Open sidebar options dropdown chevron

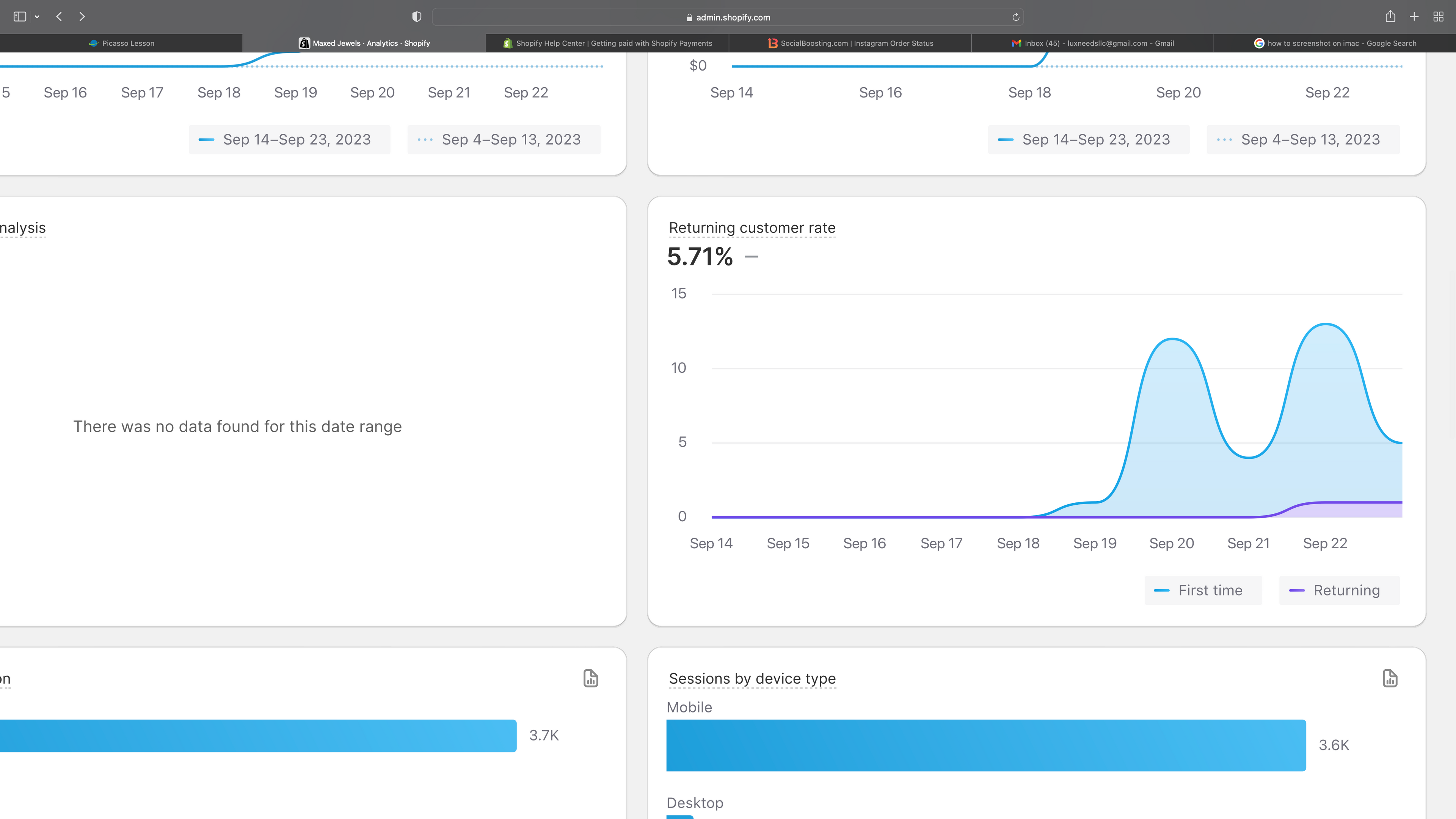[x=37, y=17]
